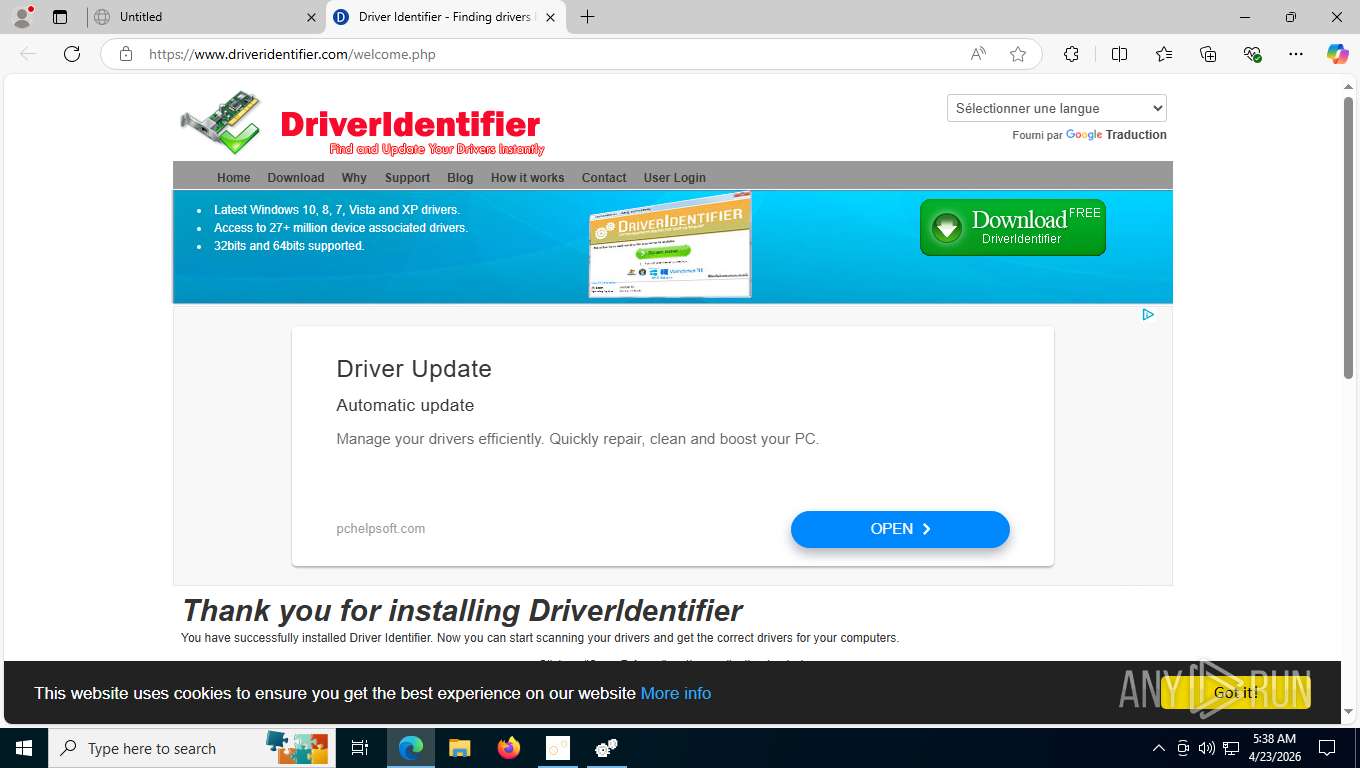Accept cookies with Got it! button

pos(1236,692)
